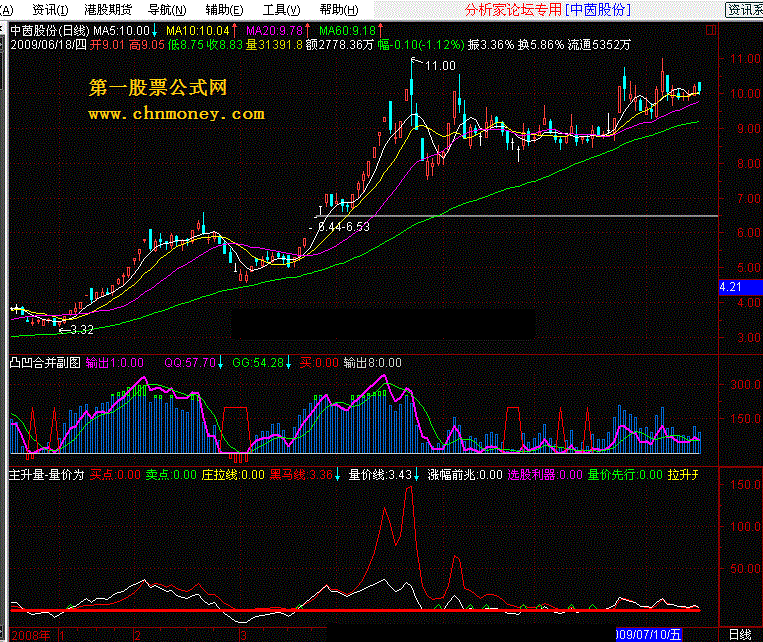Screen dimensions: 763x642
Task: Open the 资讯(I) menu
Action: tap(50, 10)
